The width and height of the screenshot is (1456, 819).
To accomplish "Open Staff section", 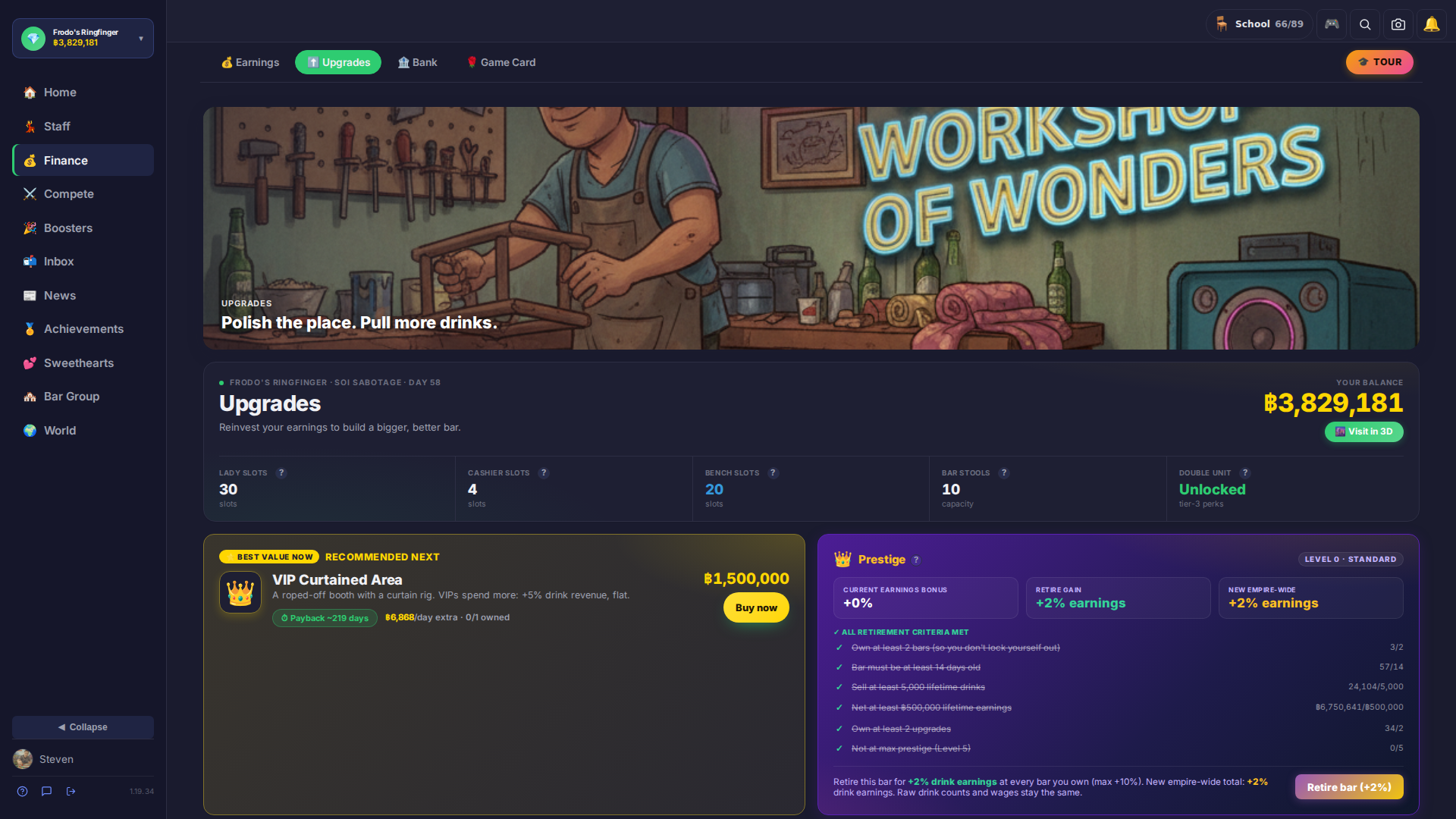I will [x=83, y=127].
